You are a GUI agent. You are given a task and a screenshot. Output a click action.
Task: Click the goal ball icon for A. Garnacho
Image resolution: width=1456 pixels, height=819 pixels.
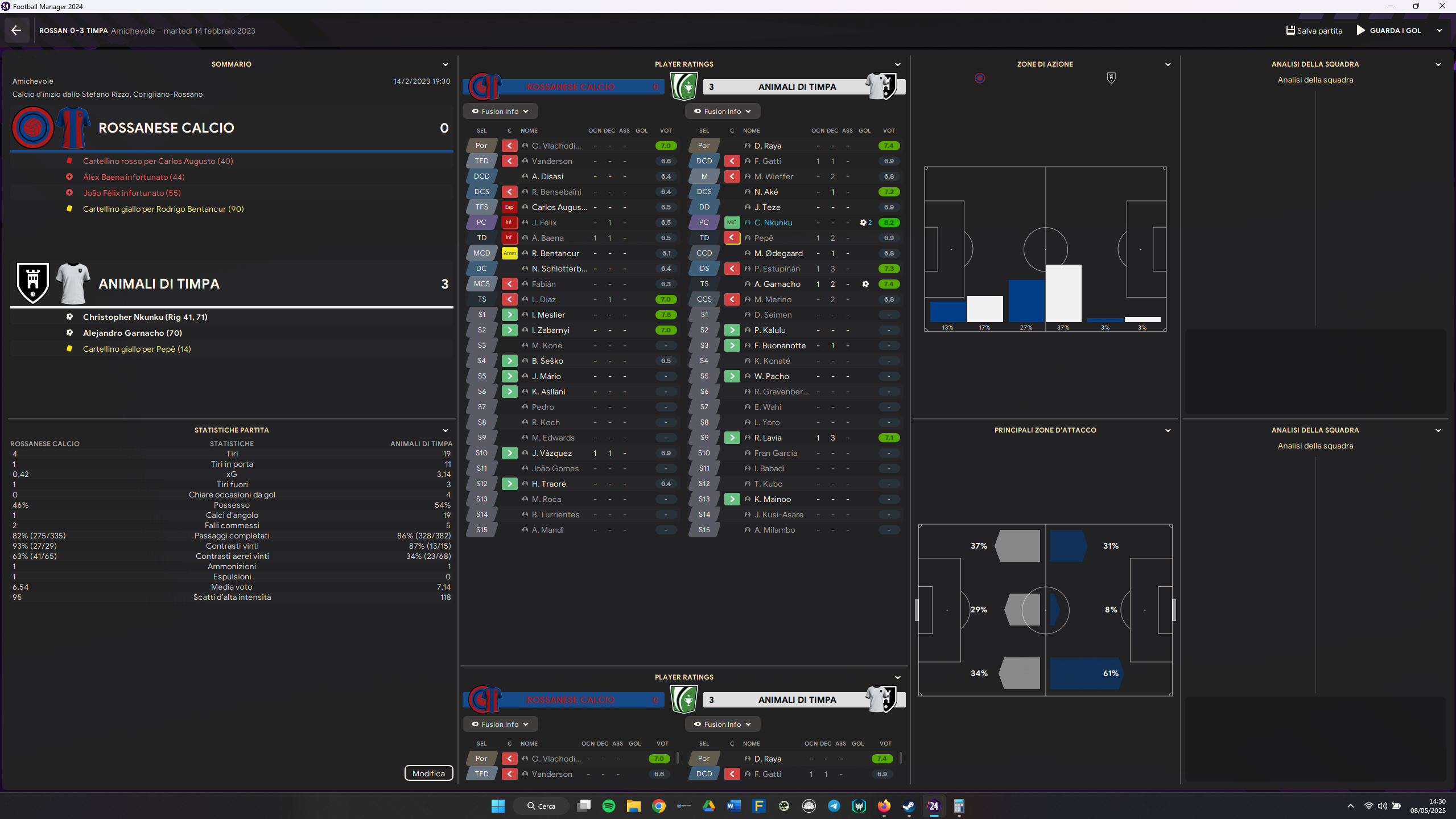pos(865,284)
